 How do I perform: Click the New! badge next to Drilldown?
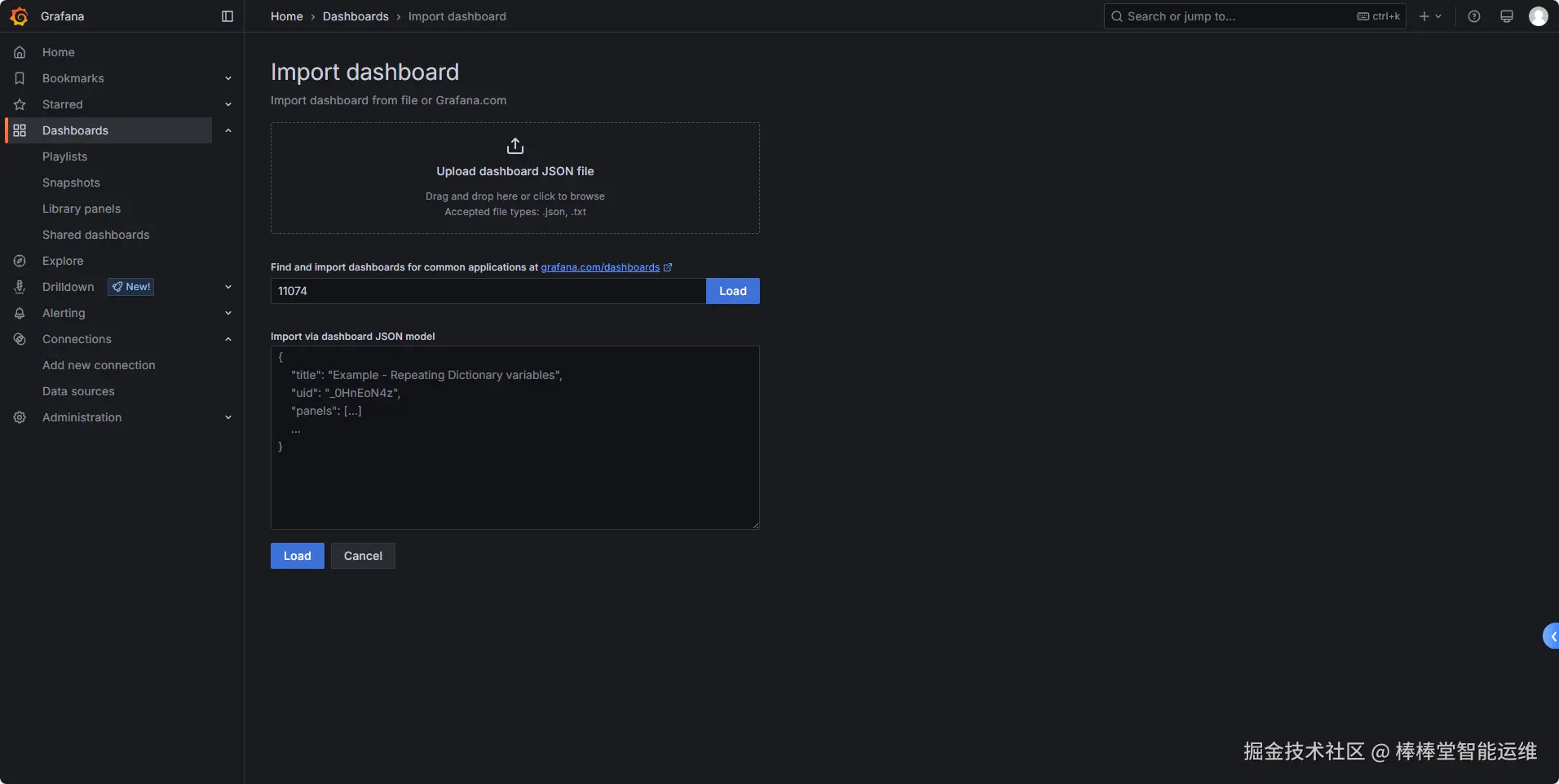(x=131, y=287)
